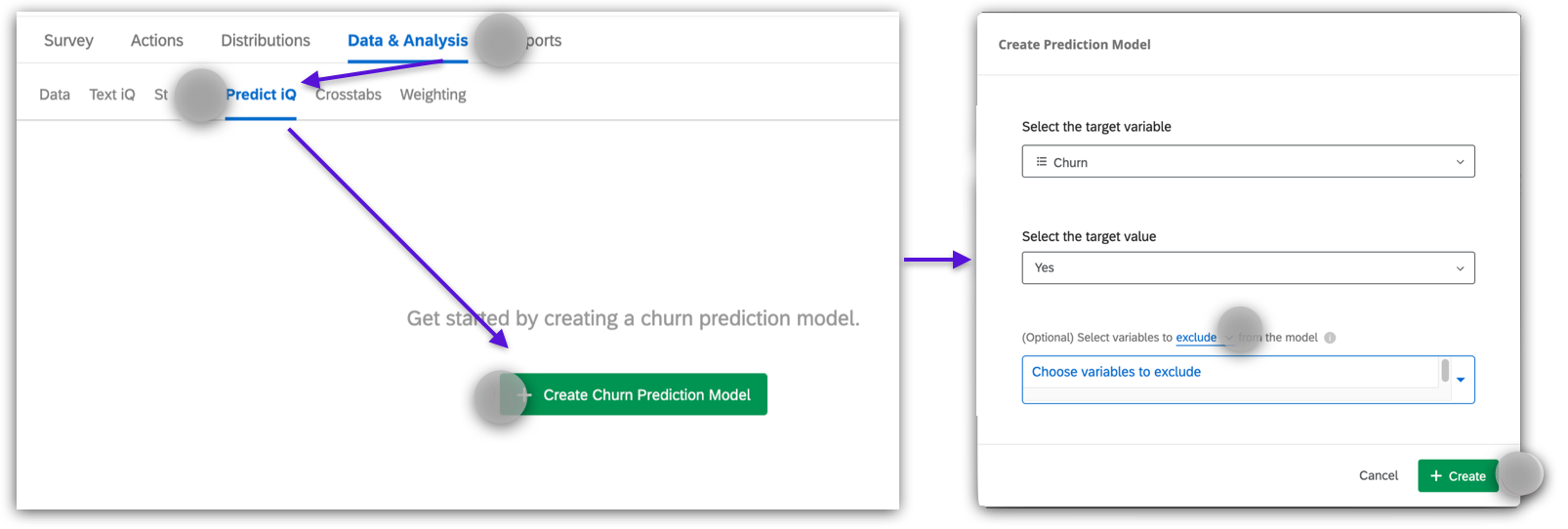
Task: Click the list icon next to Churn
Action: point(1042,162)
